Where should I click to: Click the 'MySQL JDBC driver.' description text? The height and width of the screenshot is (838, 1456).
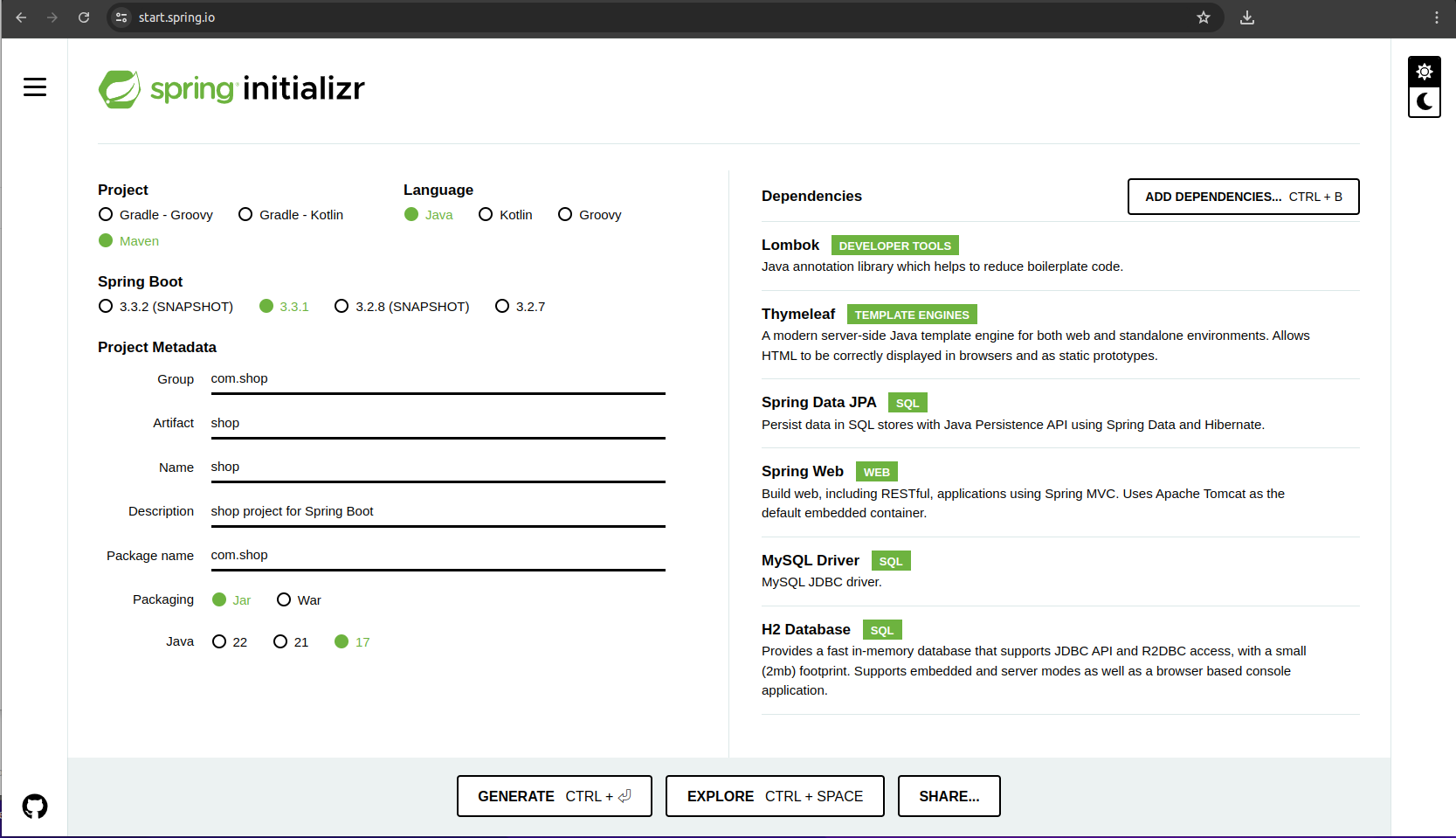point(822,582)
